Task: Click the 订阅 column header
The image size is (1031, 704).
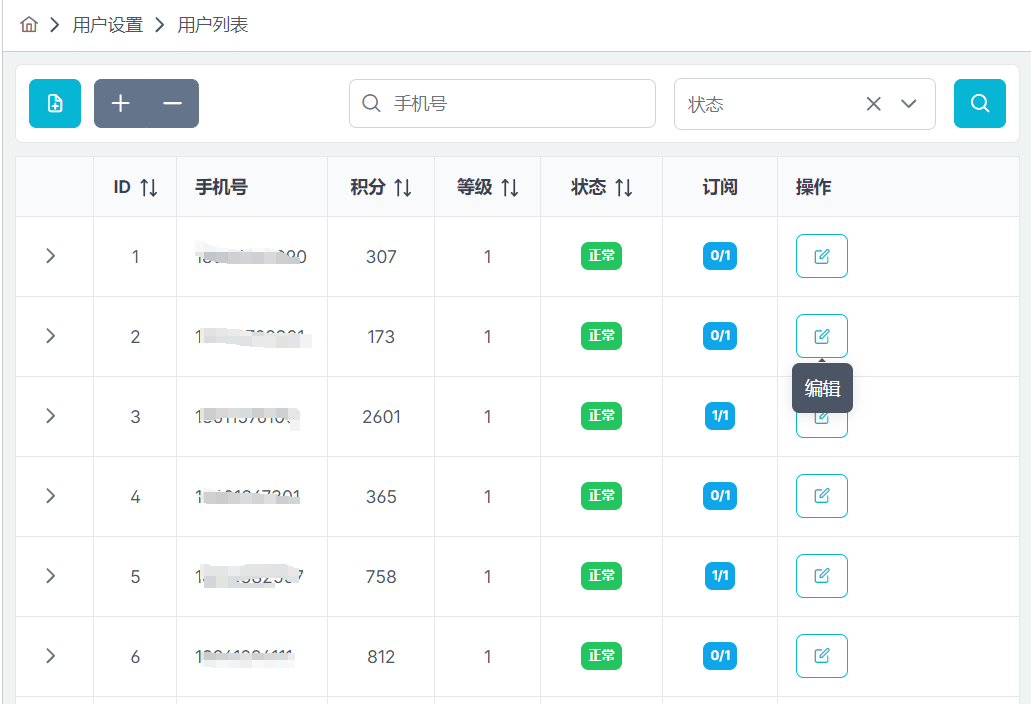Action: (720, 187)
